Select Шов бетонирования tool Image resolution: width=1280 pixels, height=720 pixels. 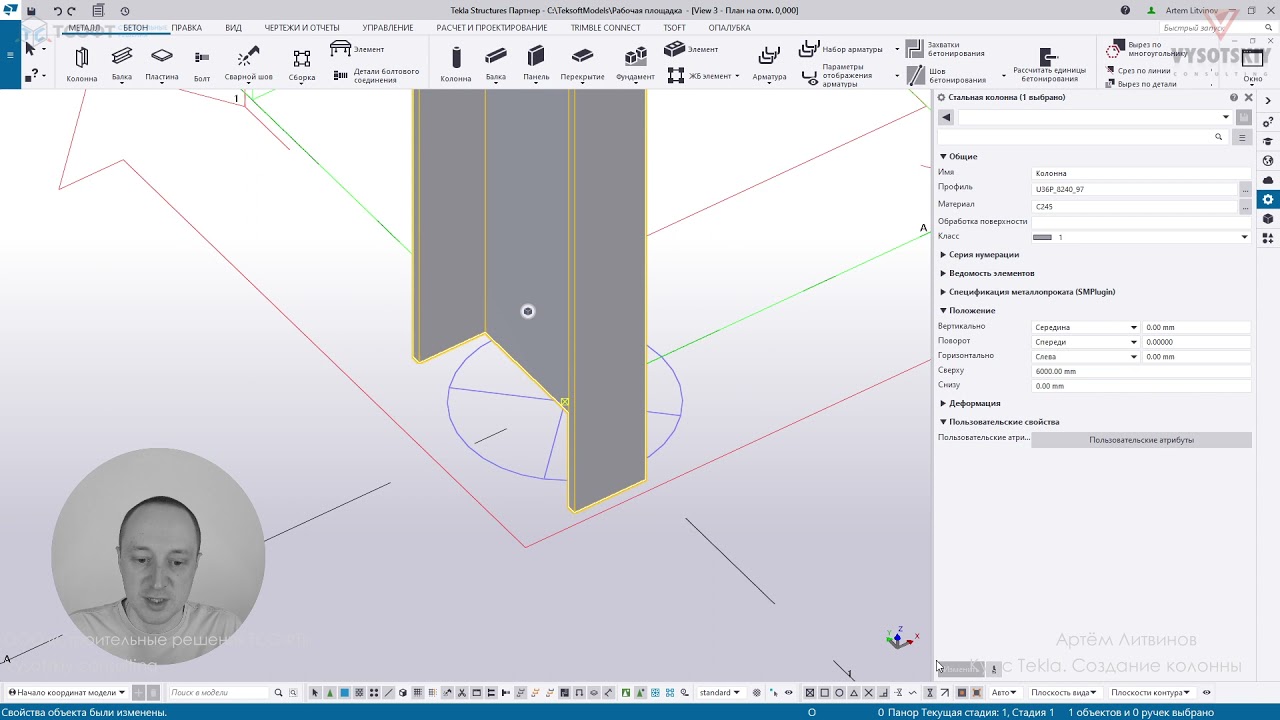(x=945, y=76)
